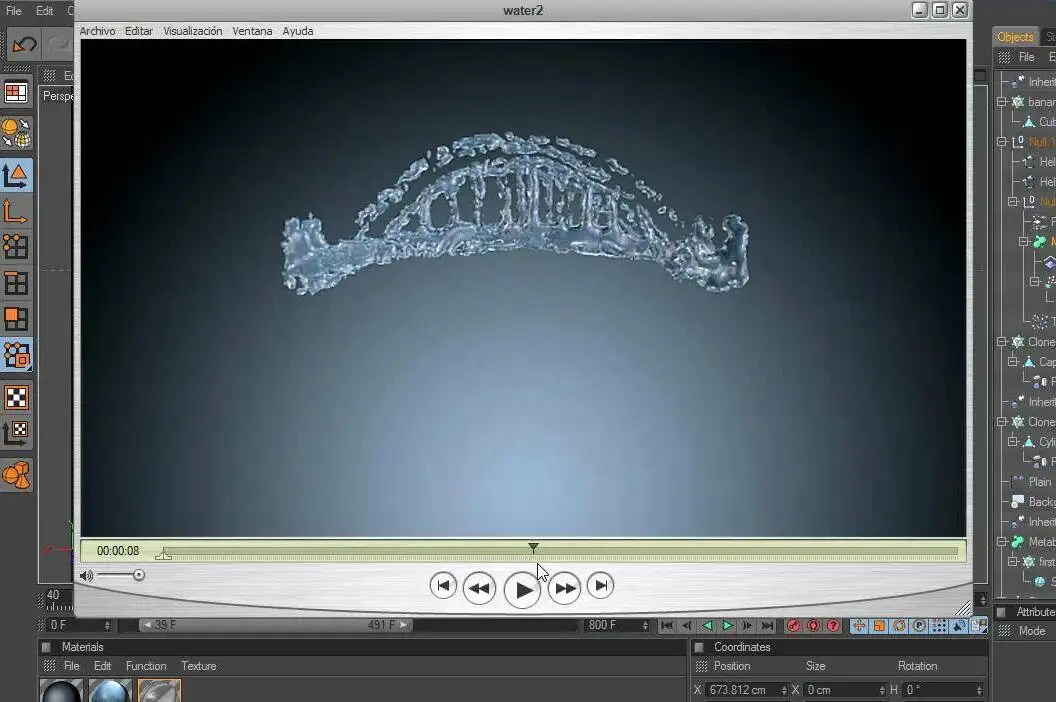This screenshot has width=1056, height=702.
Task: Toggle the Position keying arrows icon
Action: click(x=859, y=626)
